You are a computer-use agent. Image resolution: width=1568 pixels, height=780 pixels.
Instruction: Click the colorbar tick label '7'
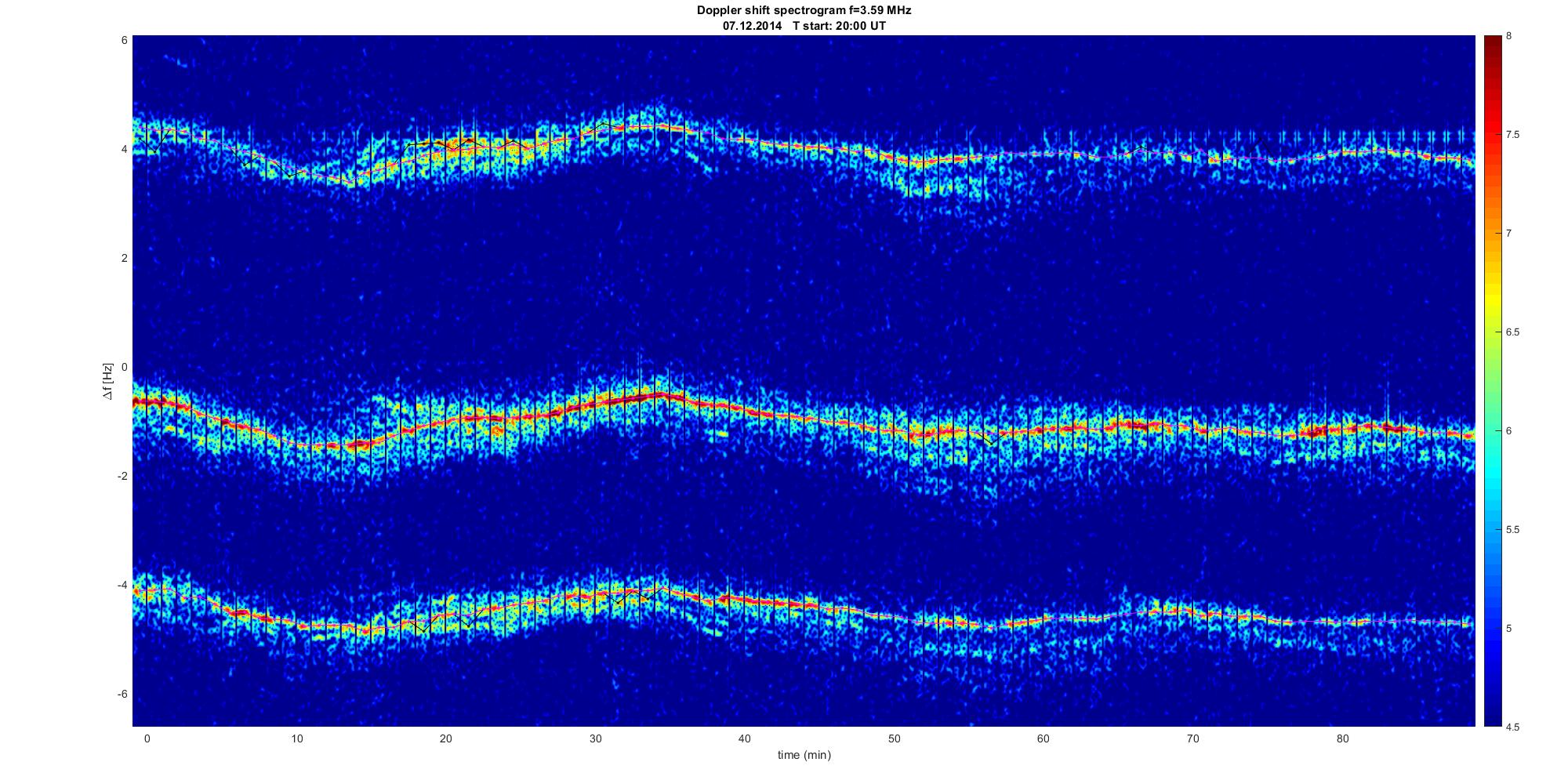(1508, 234)
